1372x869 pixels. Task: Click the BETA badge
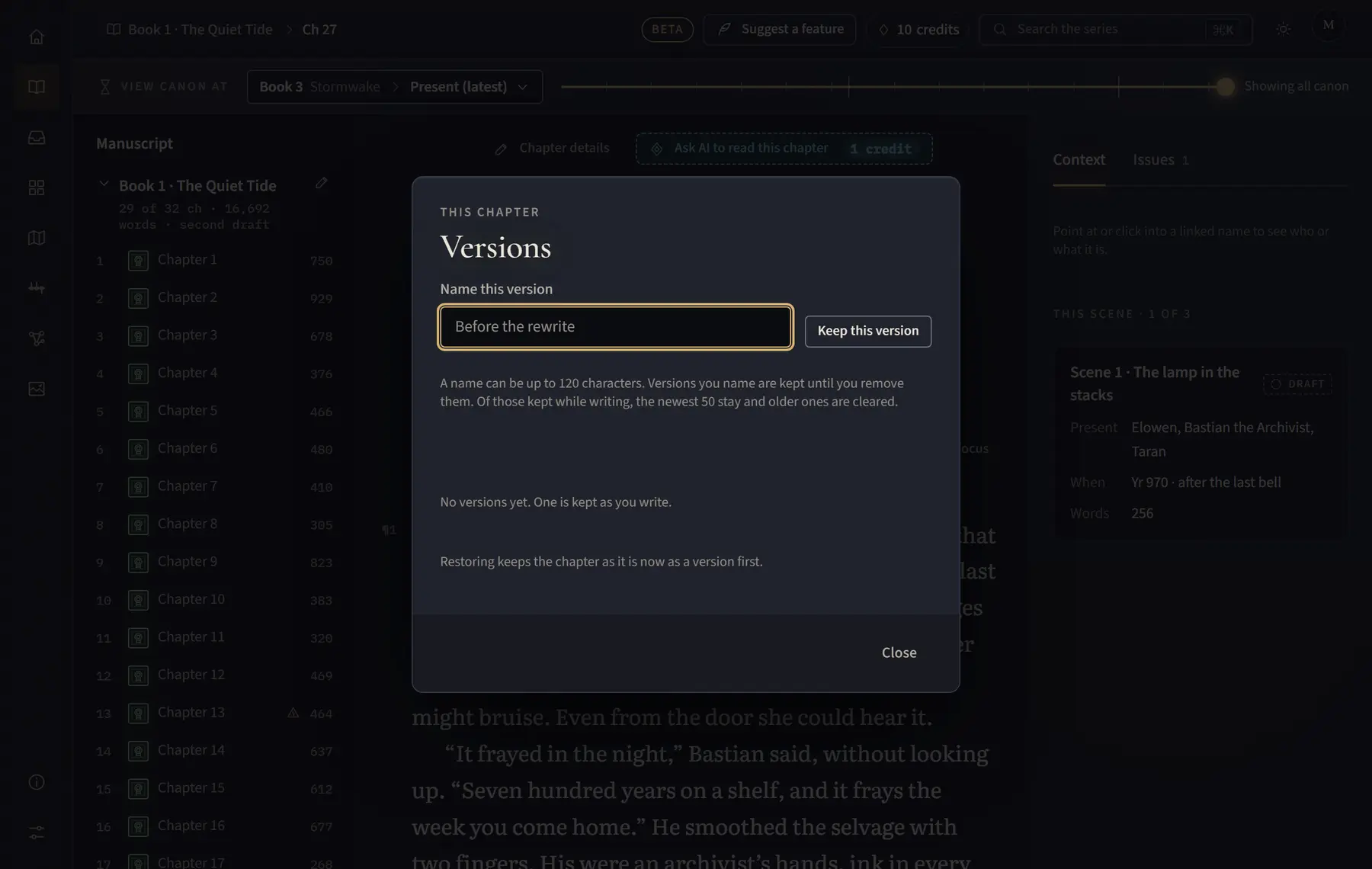[667, 30]
